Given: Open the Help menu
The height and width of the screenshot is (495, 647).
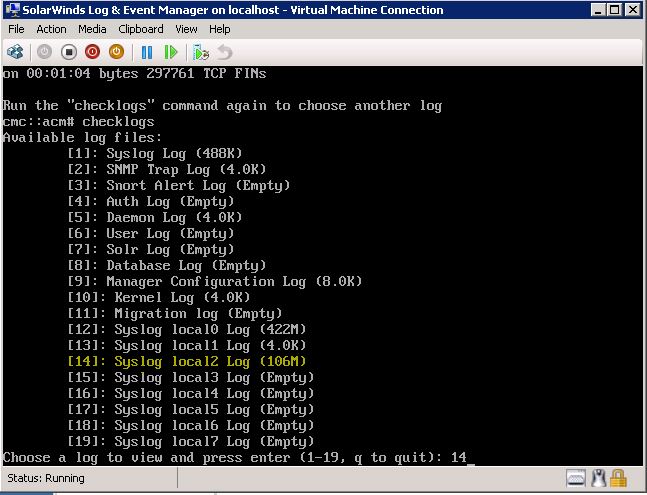Looking at the screenshot, I should (220, 29).
